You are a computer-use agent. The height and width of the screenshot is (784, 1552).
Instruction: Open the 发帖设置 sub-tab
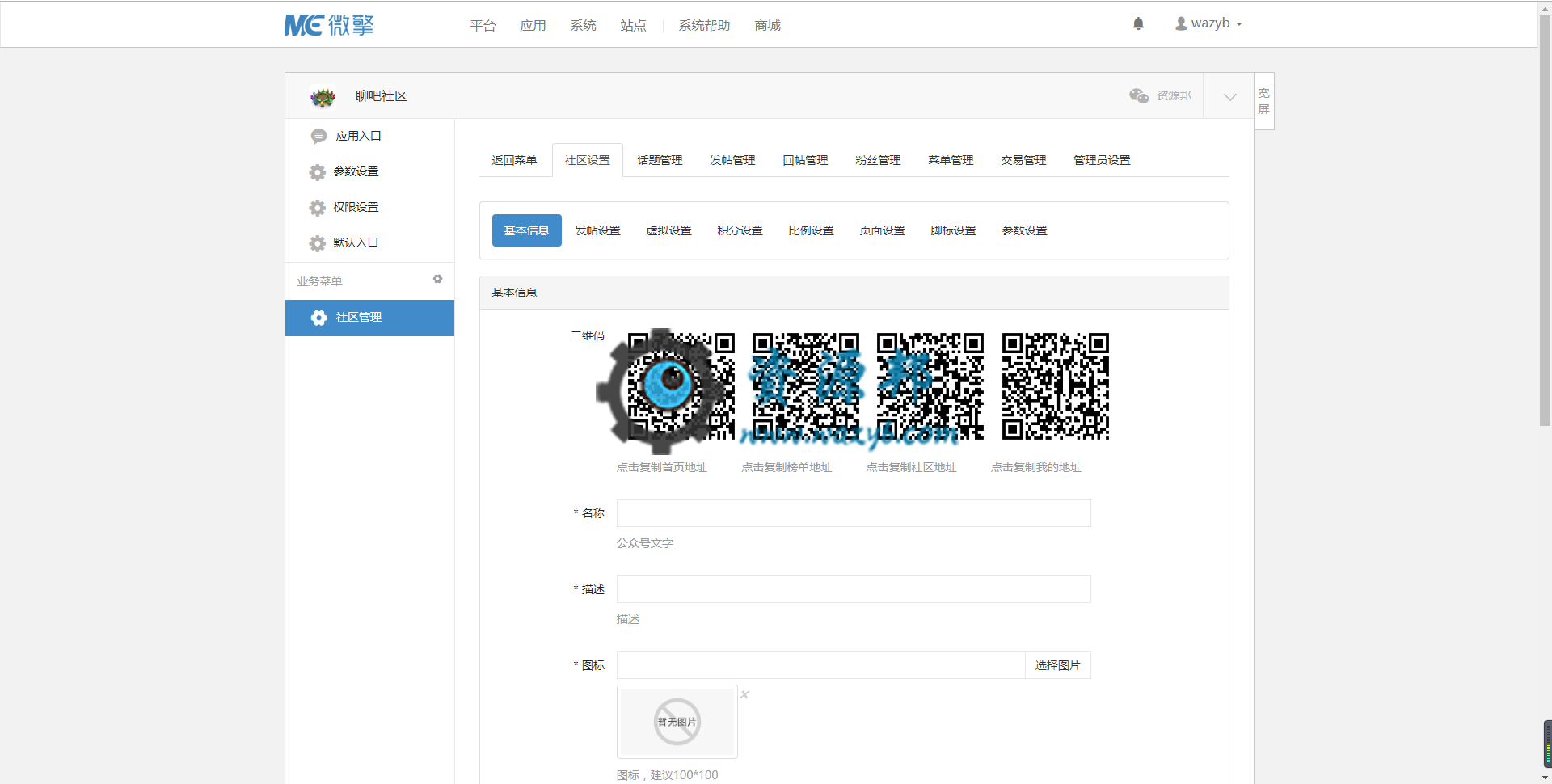pos(597,230)
